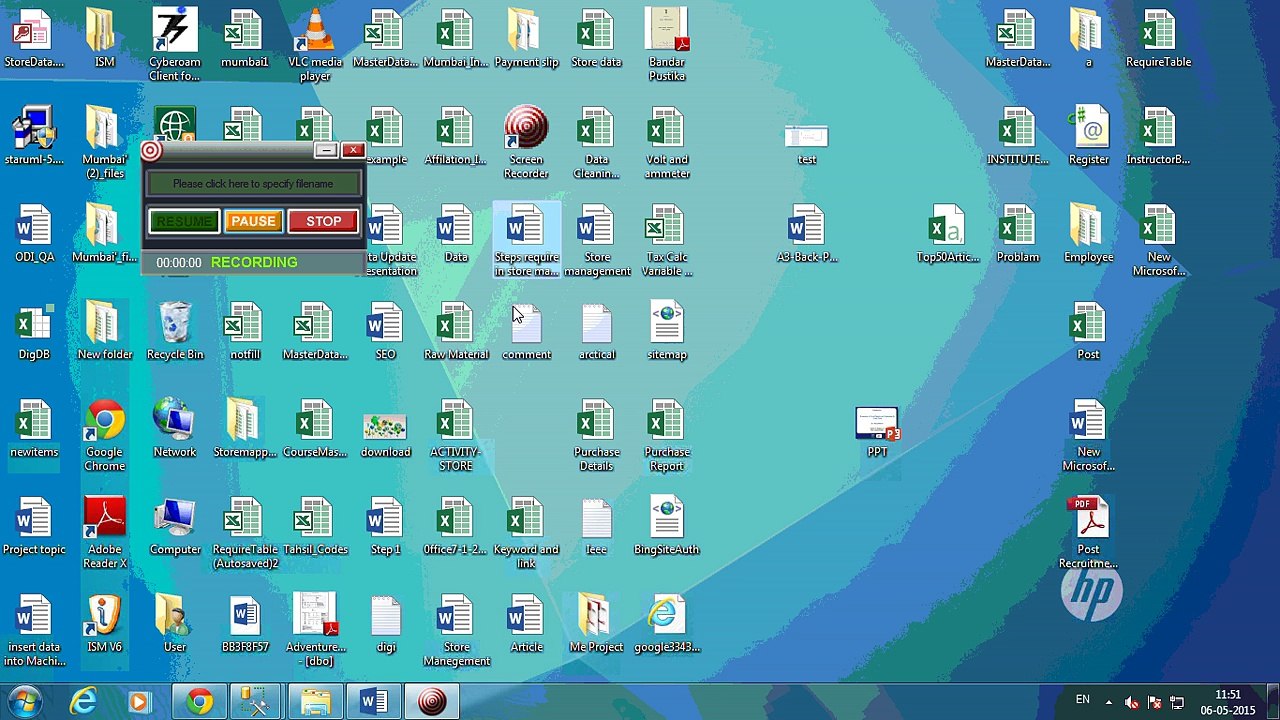Select the Tahsil_Codes spreadsheet
The height and width of the screenshot is (720, 1280).
click(x=315, y=526)
